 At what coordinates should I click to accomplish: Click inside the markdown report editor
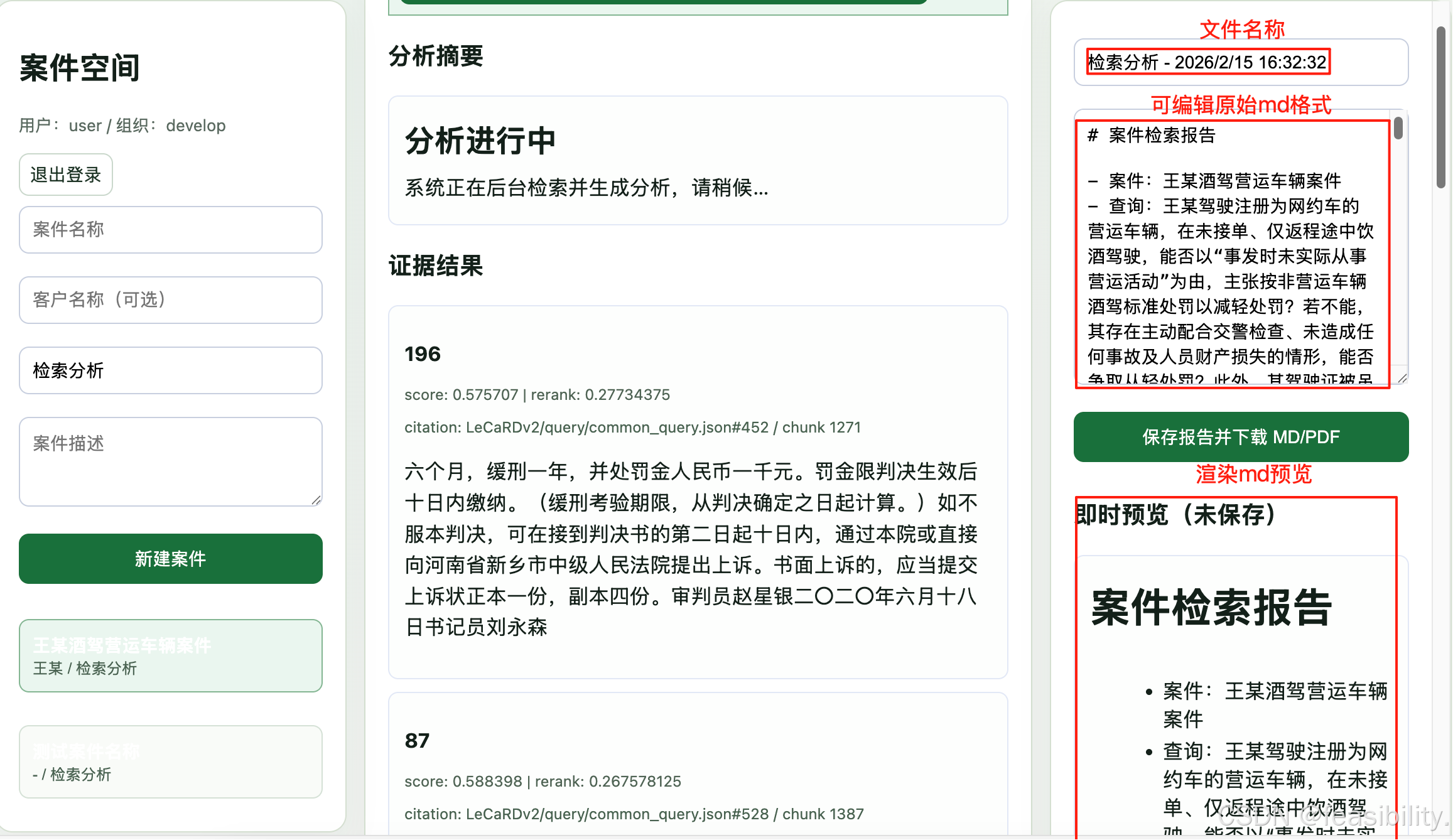tap(1231, 251)
